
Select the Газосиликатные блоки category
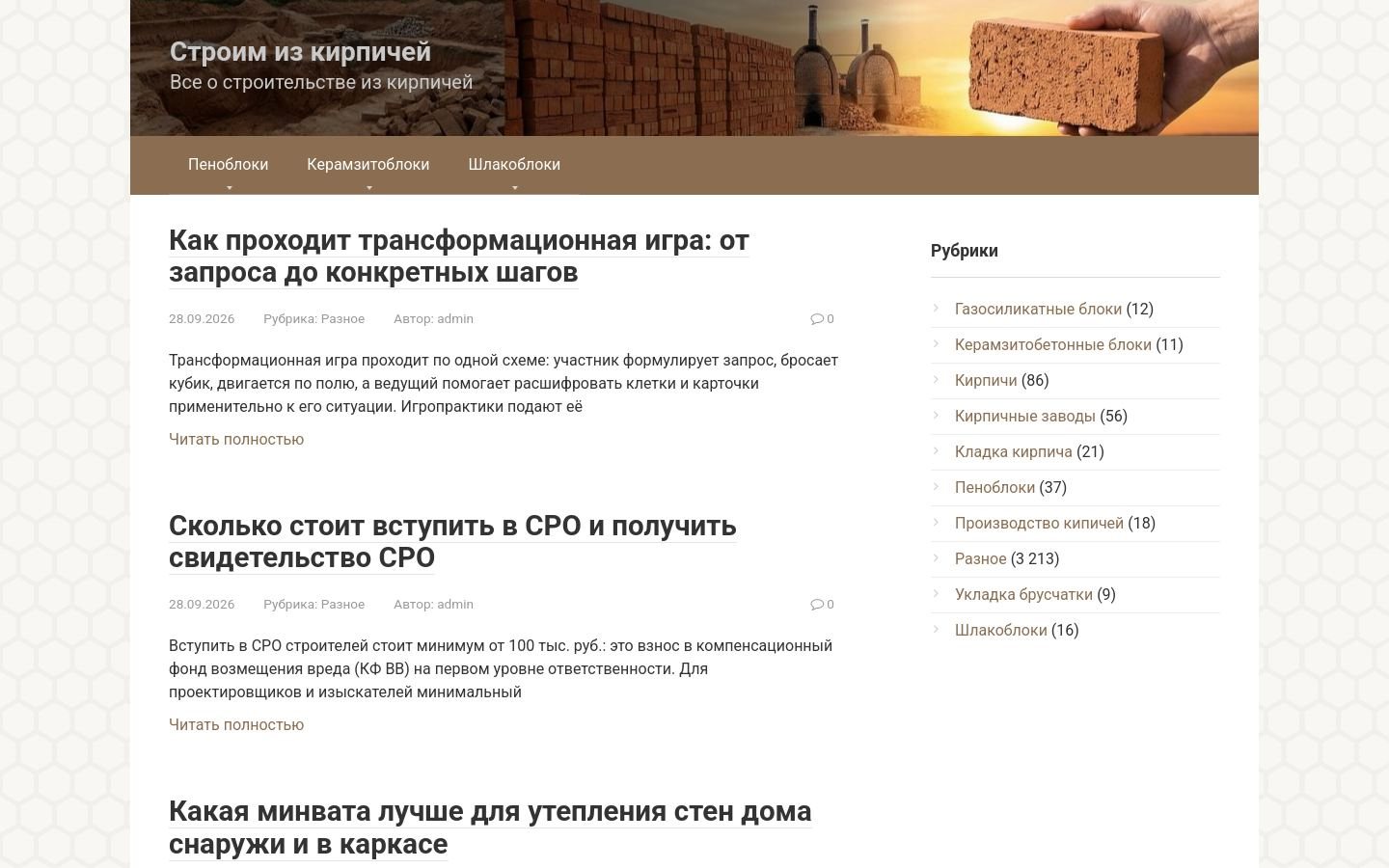coord(1038,309)
